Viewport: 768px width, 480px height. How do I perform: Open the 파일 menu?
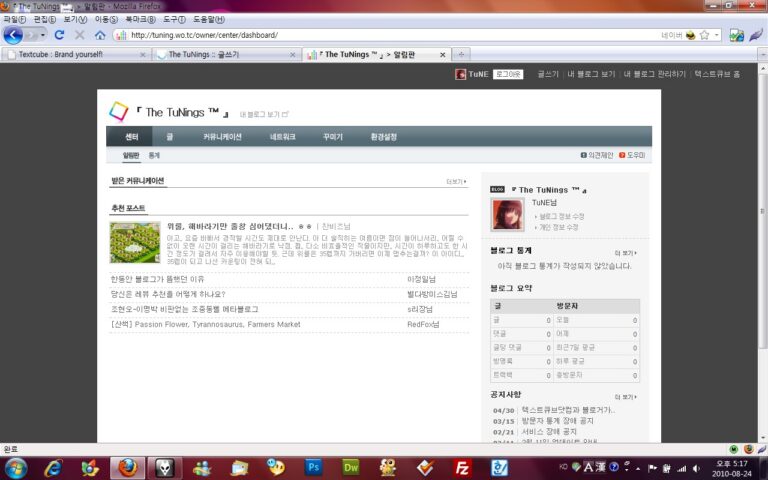[14, 20]
